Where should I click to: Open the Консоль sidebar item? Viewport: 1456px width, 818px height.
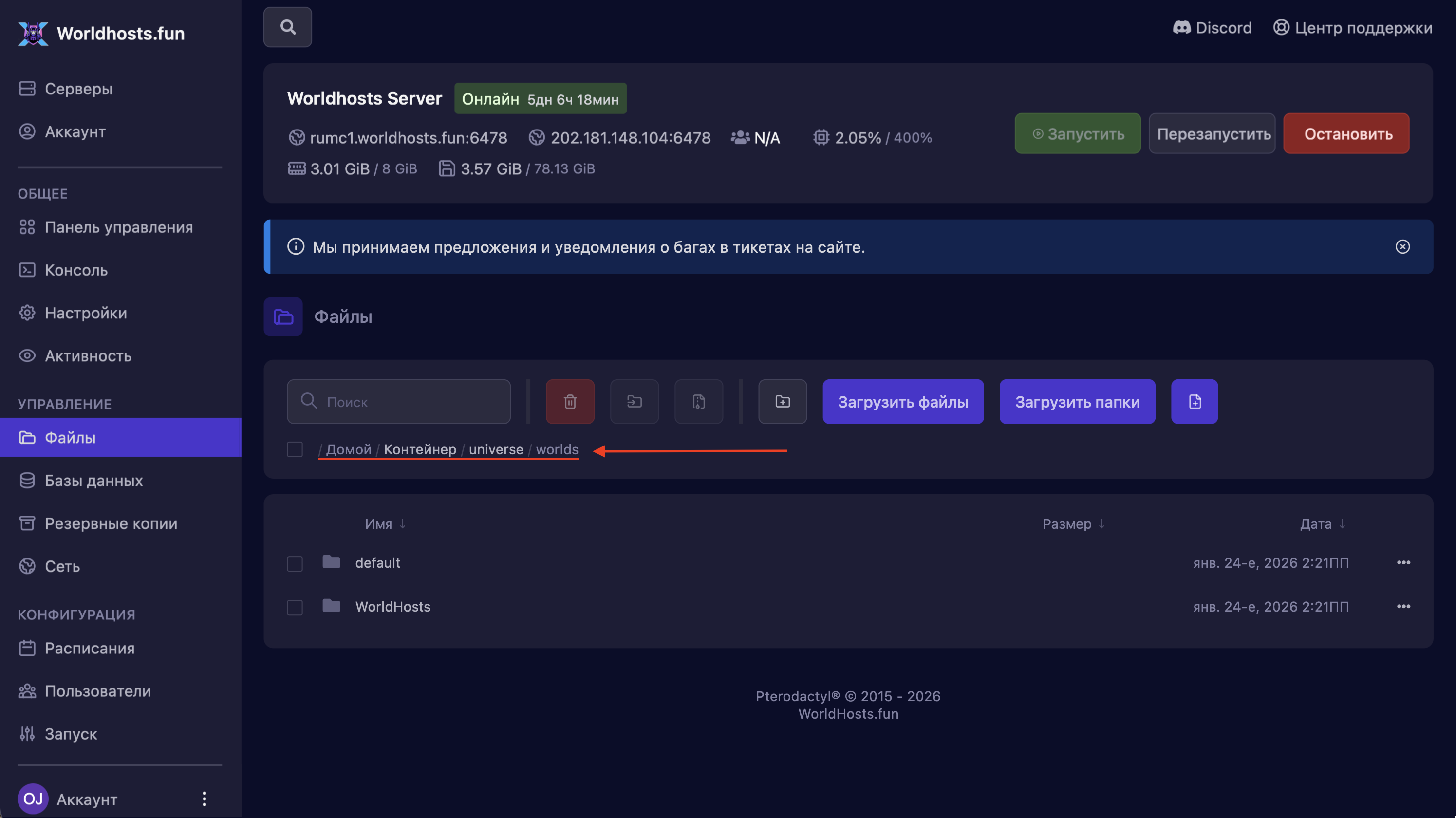tap(76, 270)
